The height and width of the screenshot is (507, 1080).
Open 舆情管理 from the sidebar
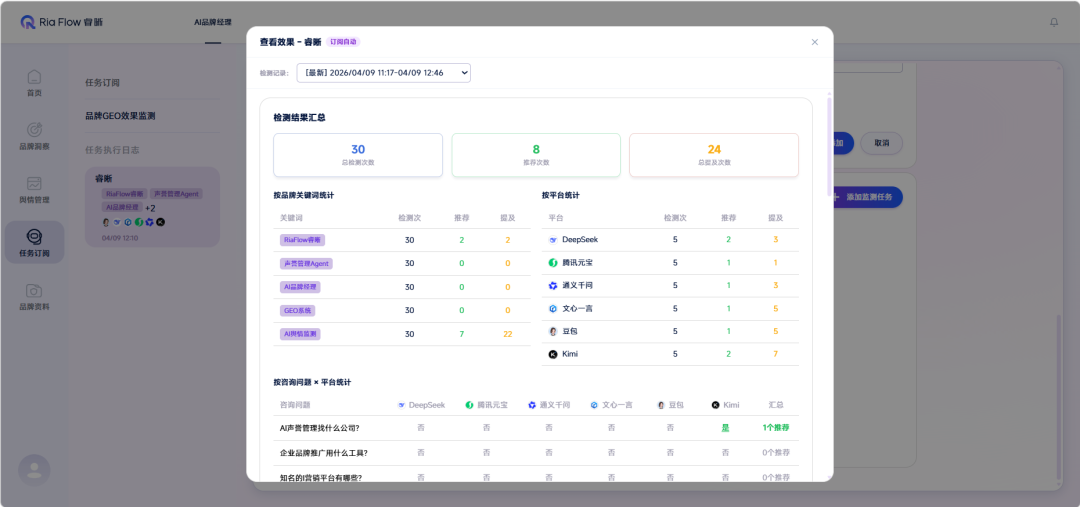tap(34, 187)
